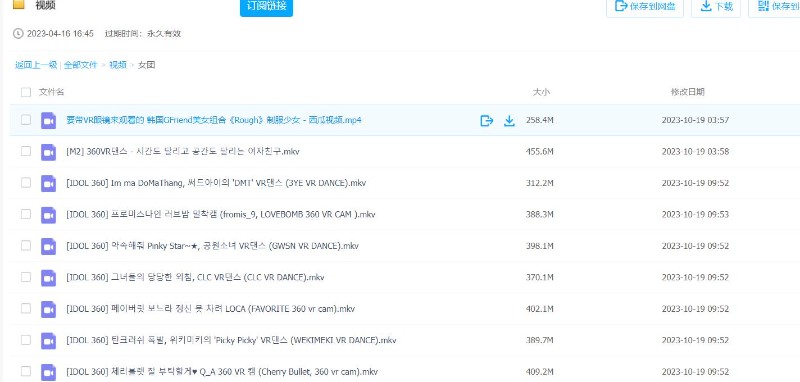Viewport: 800px width, 382px height.
Task: Toggle the select-all checkbox beside 文件名
Action: click(26, 92)
